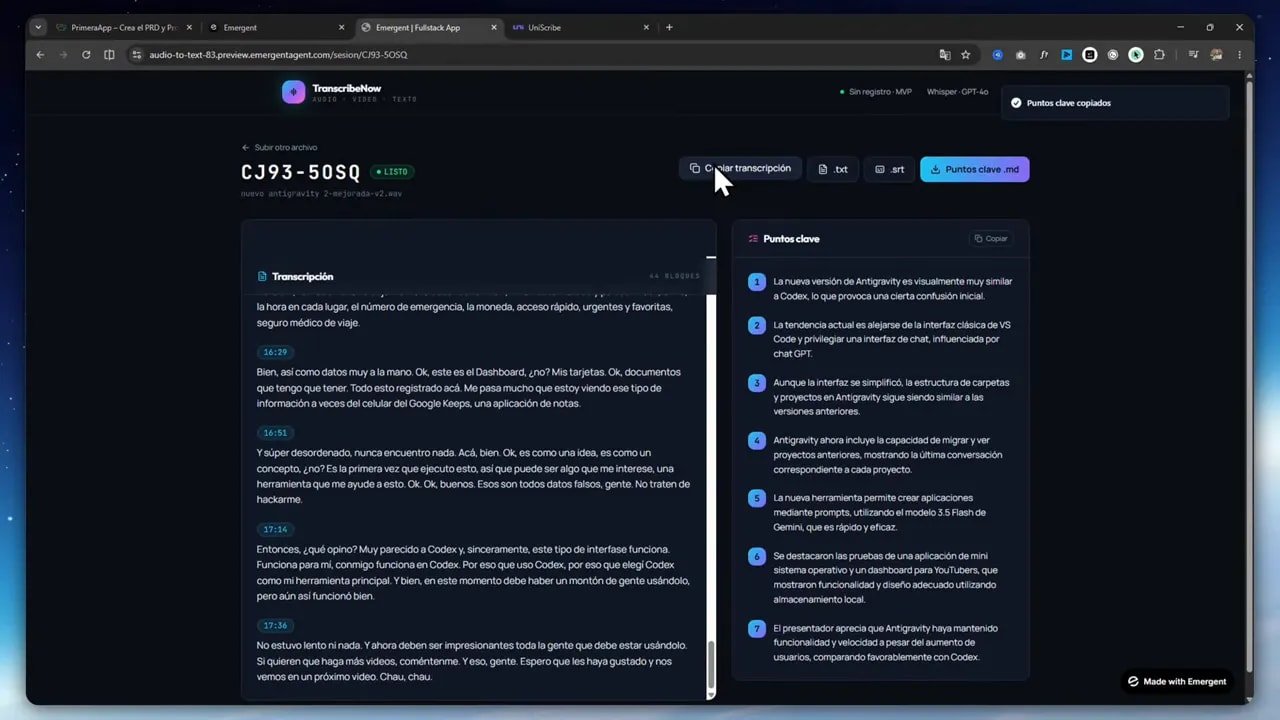
Task: Copy the full transcript with Copiar transcripción
Action: (x=740, y=169)
